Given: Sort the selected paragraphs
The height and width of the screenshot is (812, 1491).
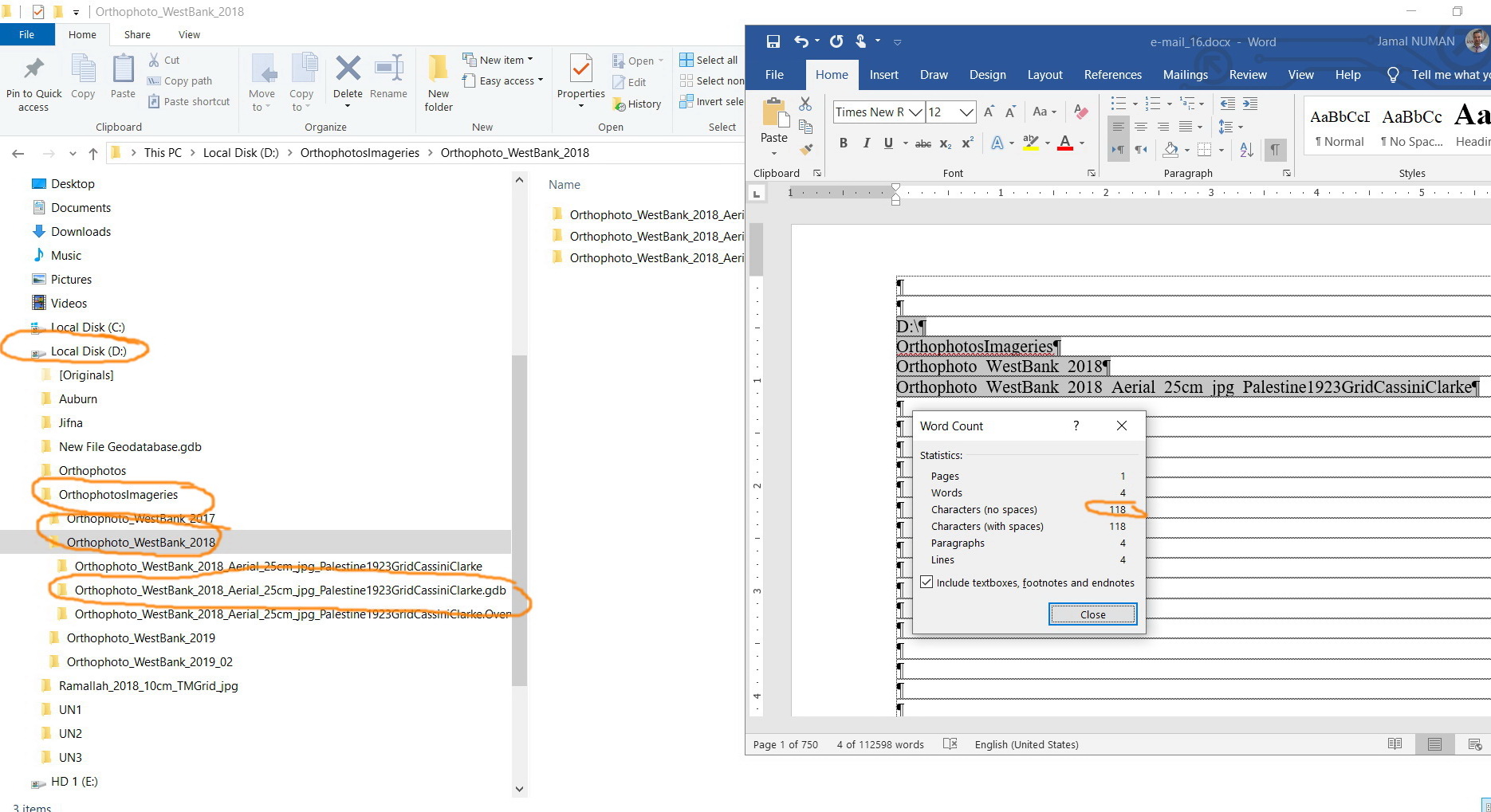Looking at the screenshot, I should (x=1247, y=150).
